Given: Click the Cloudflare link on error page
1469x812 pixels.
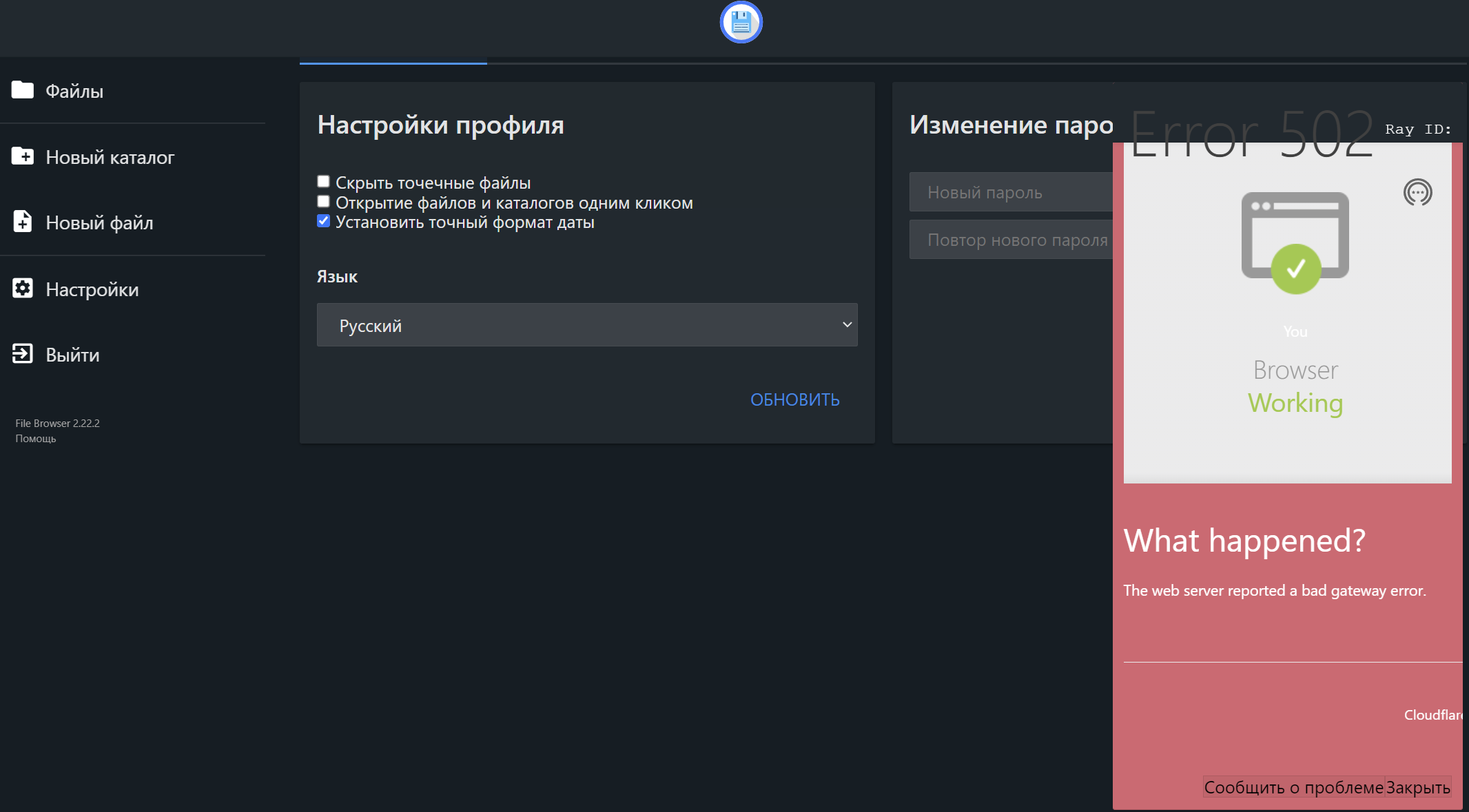Looking at the screenshot, I should 1432,715.
